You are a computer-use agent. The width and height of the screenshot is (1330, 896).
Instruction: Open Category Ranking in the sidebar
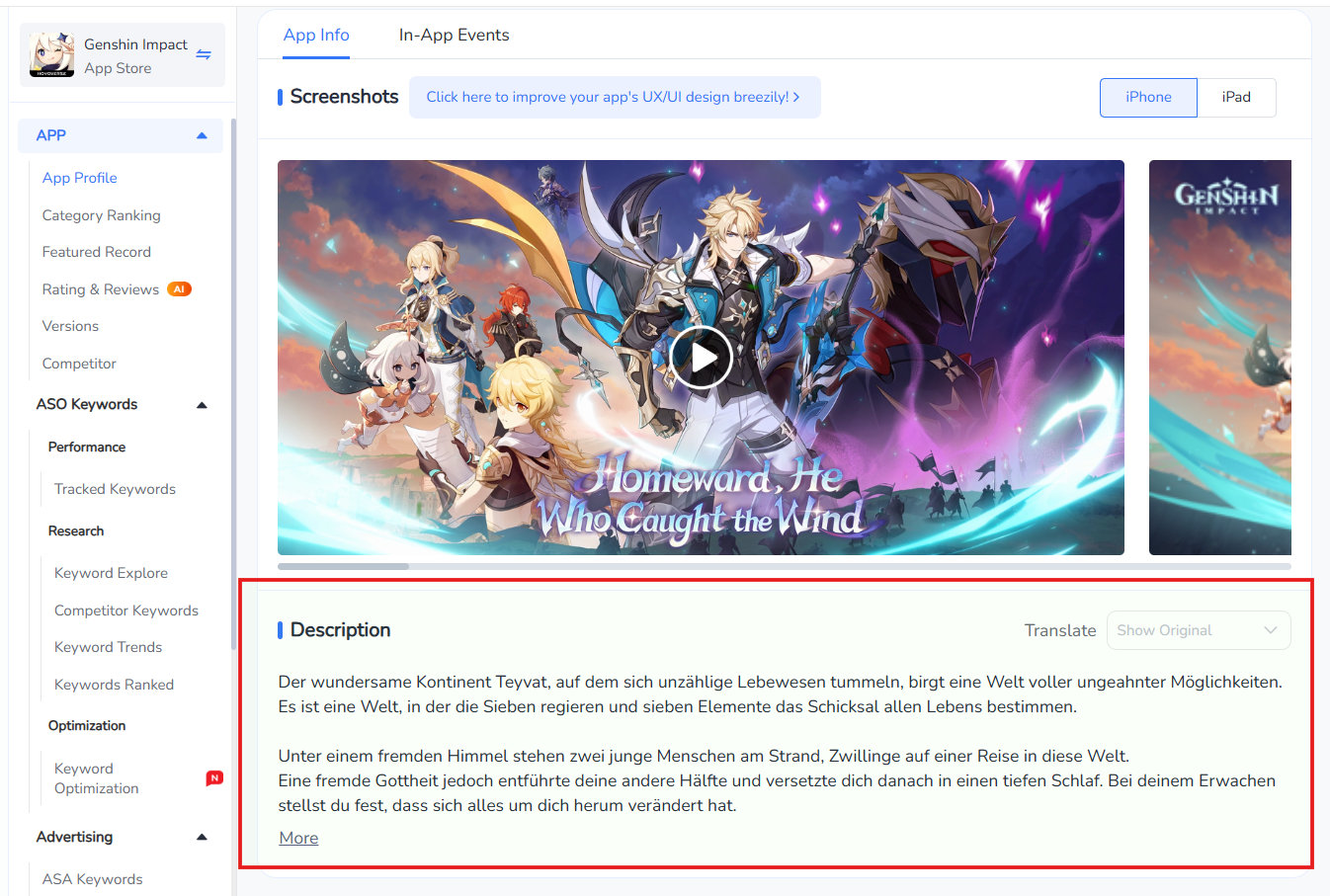coord(101,215)
